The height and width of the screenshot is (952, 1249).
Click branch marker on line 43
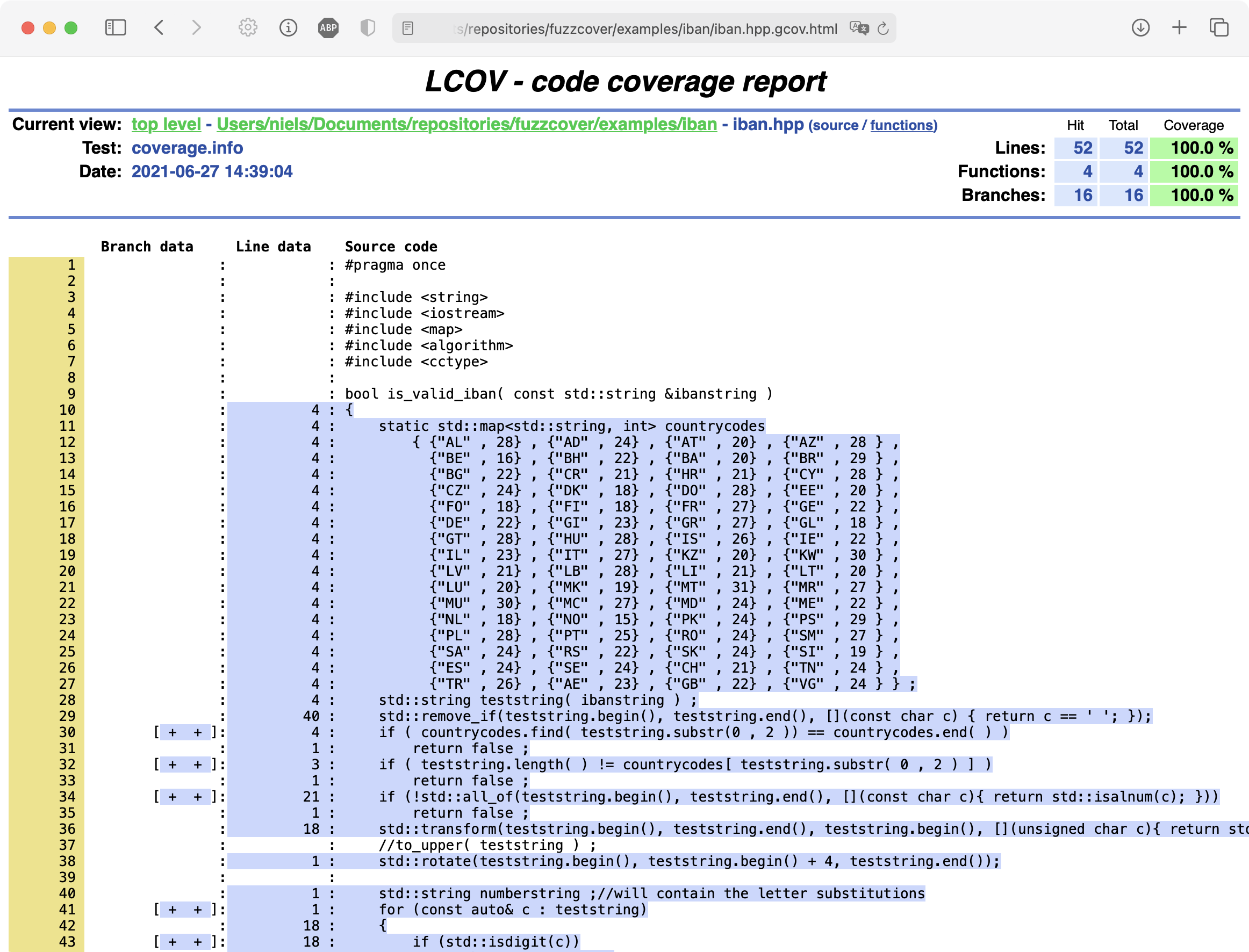click(x=185, y=942)
